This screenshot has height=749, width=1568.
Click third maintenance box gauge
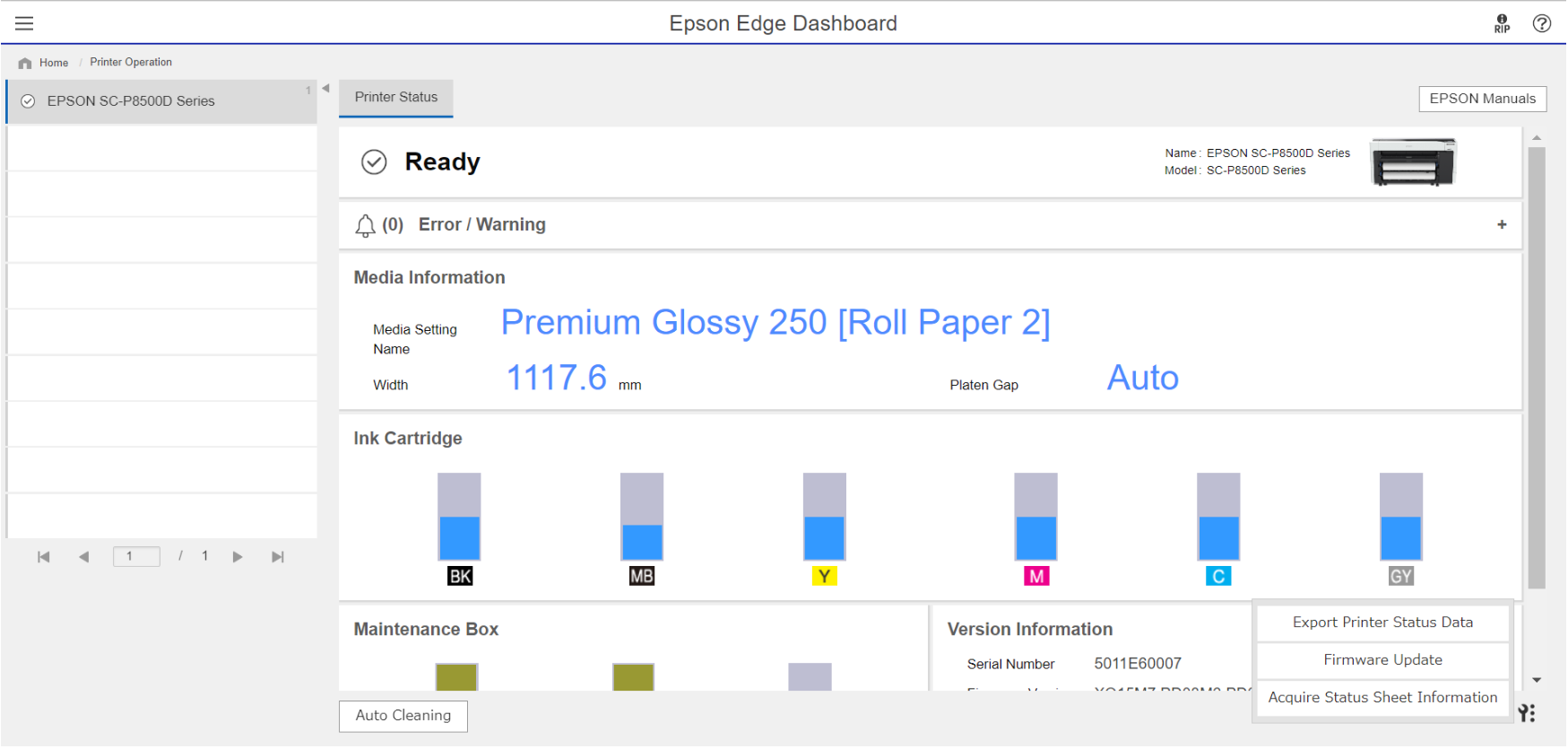point(810,678)
